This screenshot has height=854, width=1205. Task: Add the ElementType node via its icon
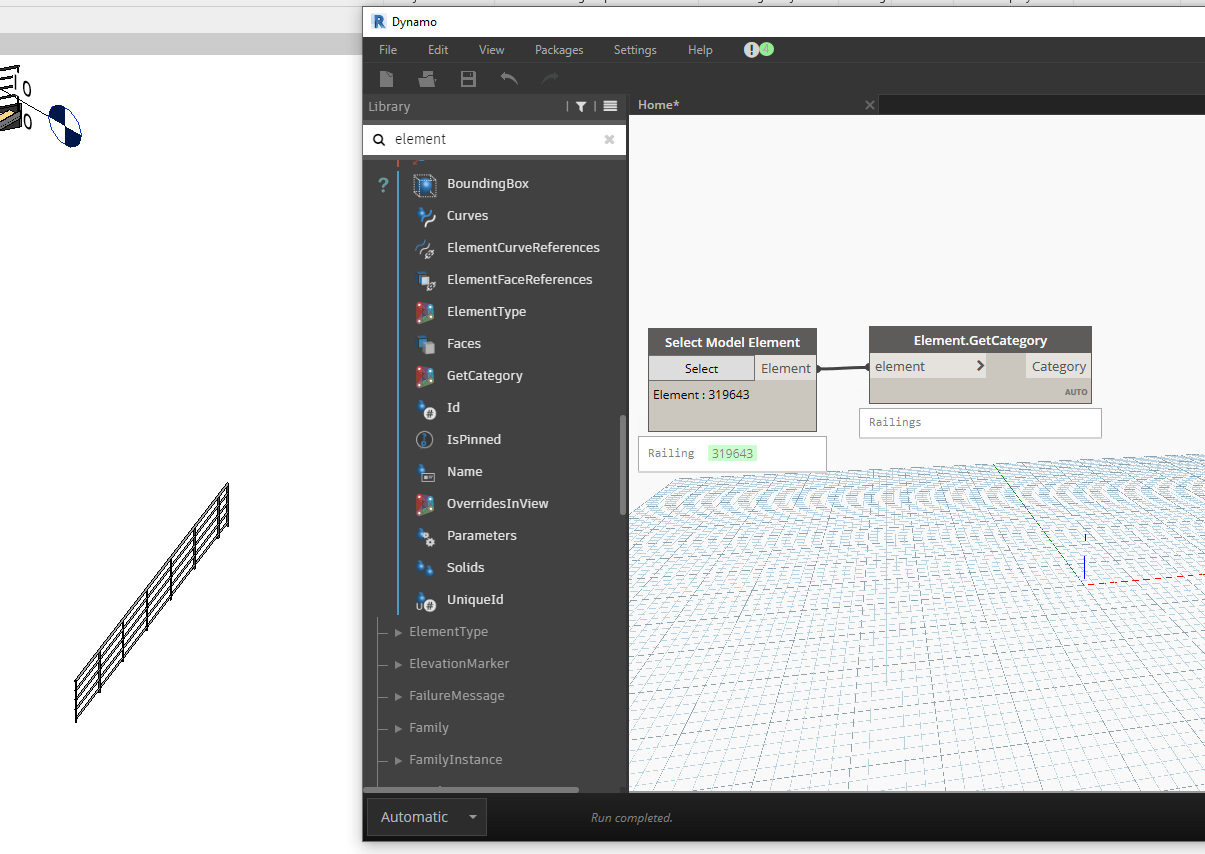(x=426, y=312)
